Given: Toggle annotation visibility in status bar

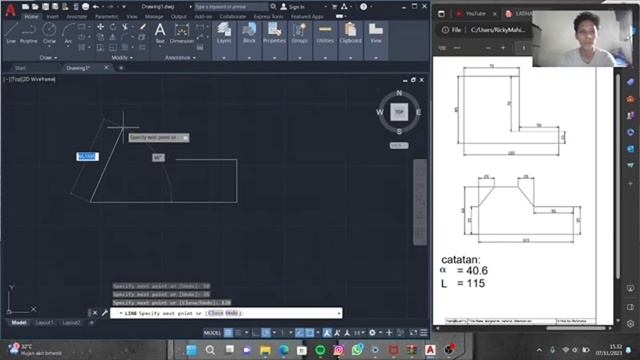Looking at the screenshot, I should click(327, 333).
